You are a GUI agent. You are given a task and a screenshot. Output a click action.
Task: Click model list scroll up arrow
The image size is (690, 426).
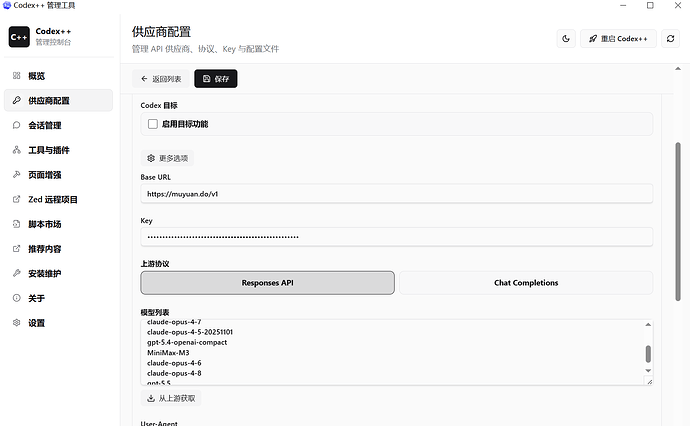tap(648, 325)
